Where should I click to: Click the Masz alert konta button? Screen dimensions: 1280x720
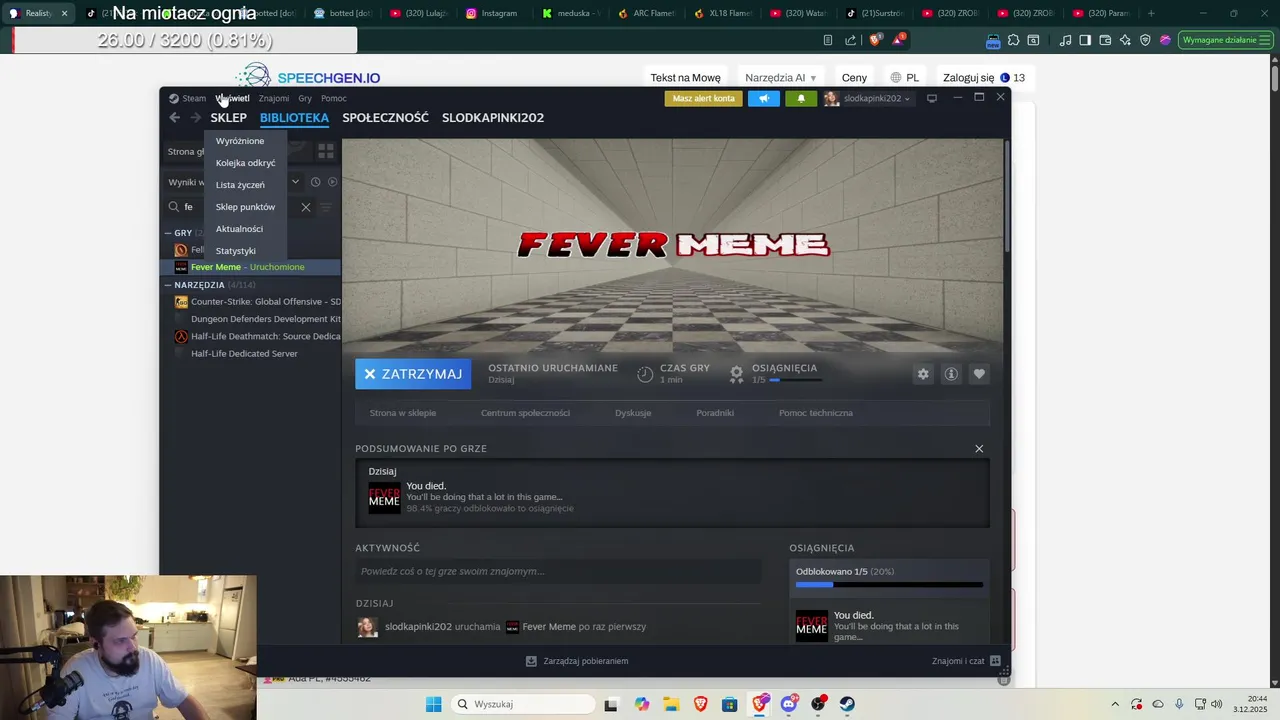(x=704, y=98)
